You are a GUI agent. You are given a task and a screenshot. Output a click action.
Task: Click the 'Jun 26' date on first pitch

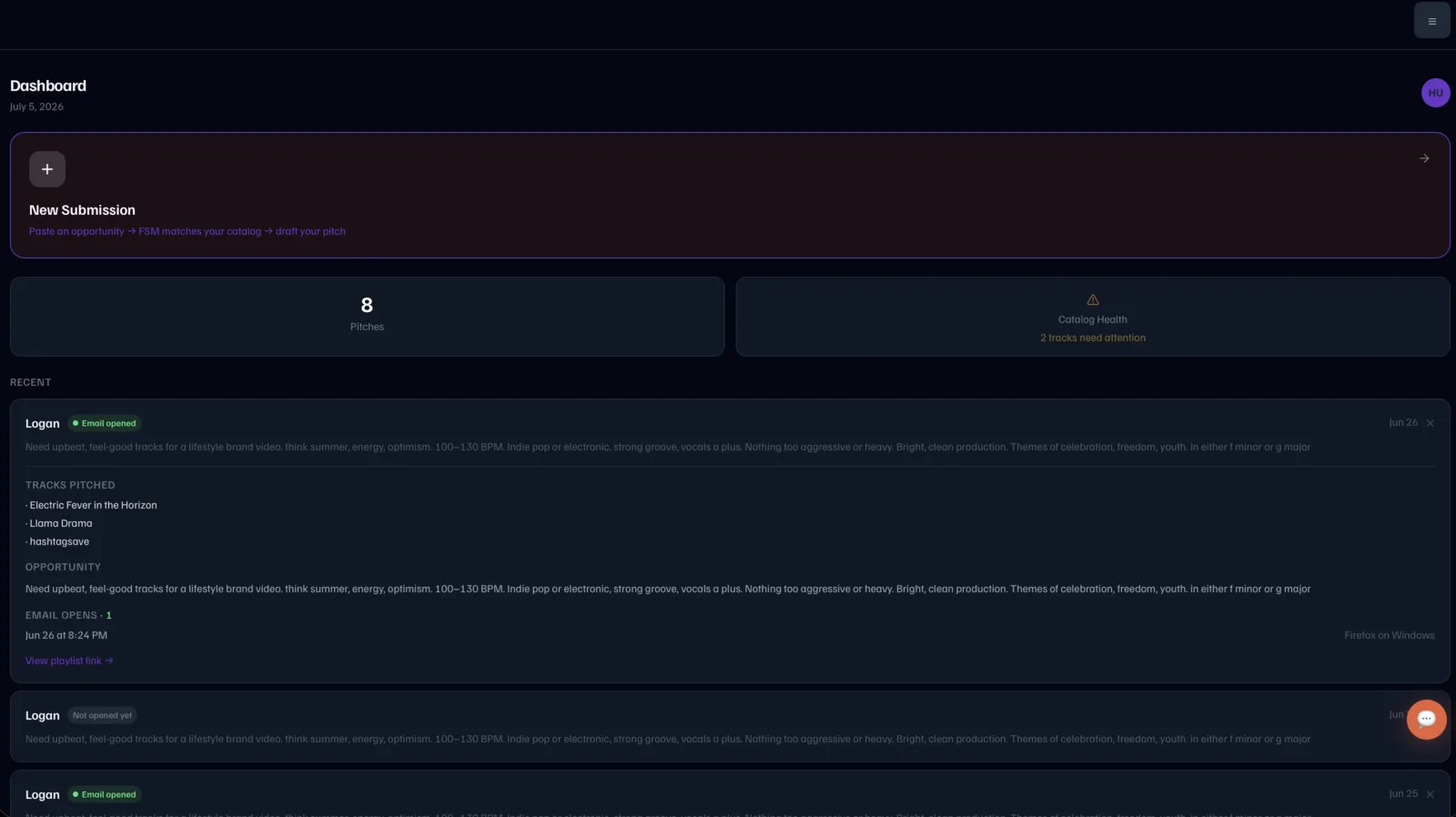(1402, 422)
